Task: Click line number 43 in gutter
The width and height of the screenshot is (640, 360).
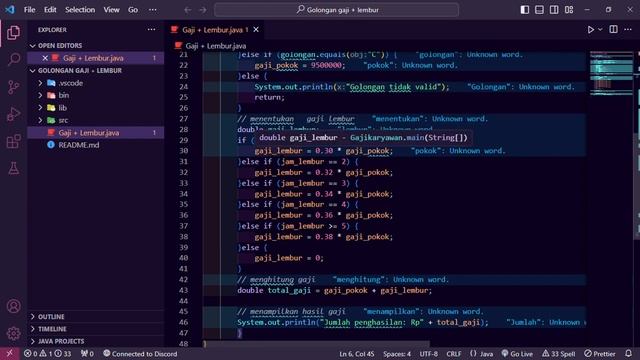Action: 183,290
